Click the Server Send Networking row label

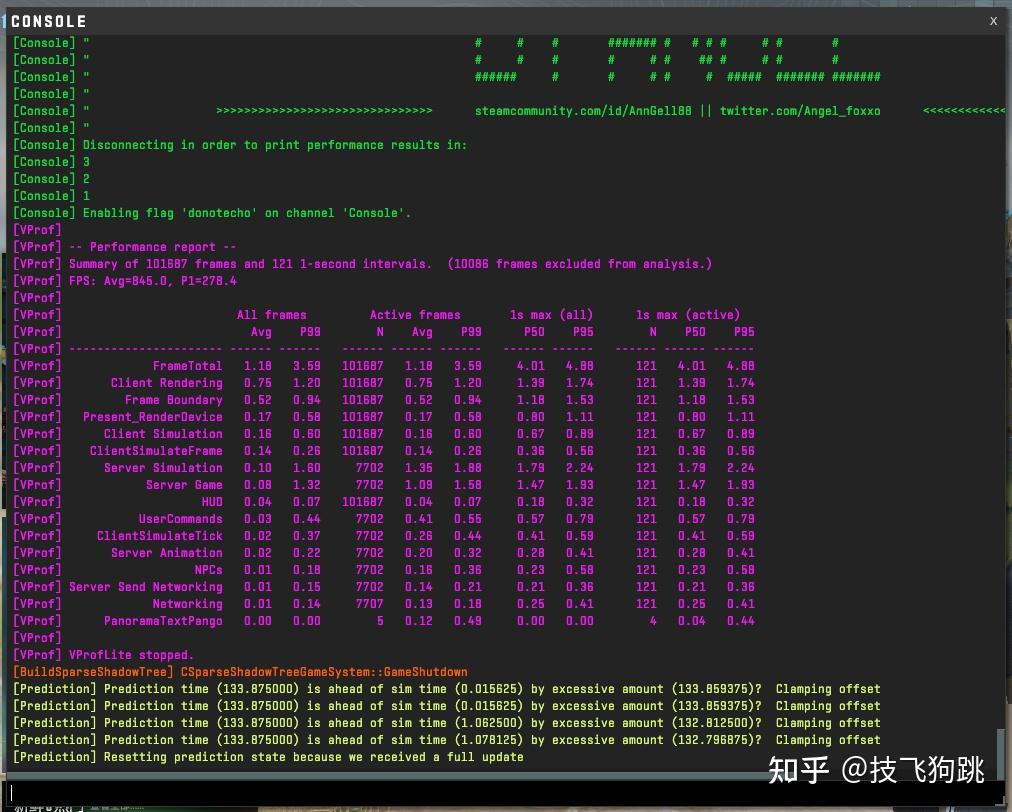[x=146, y=587]
